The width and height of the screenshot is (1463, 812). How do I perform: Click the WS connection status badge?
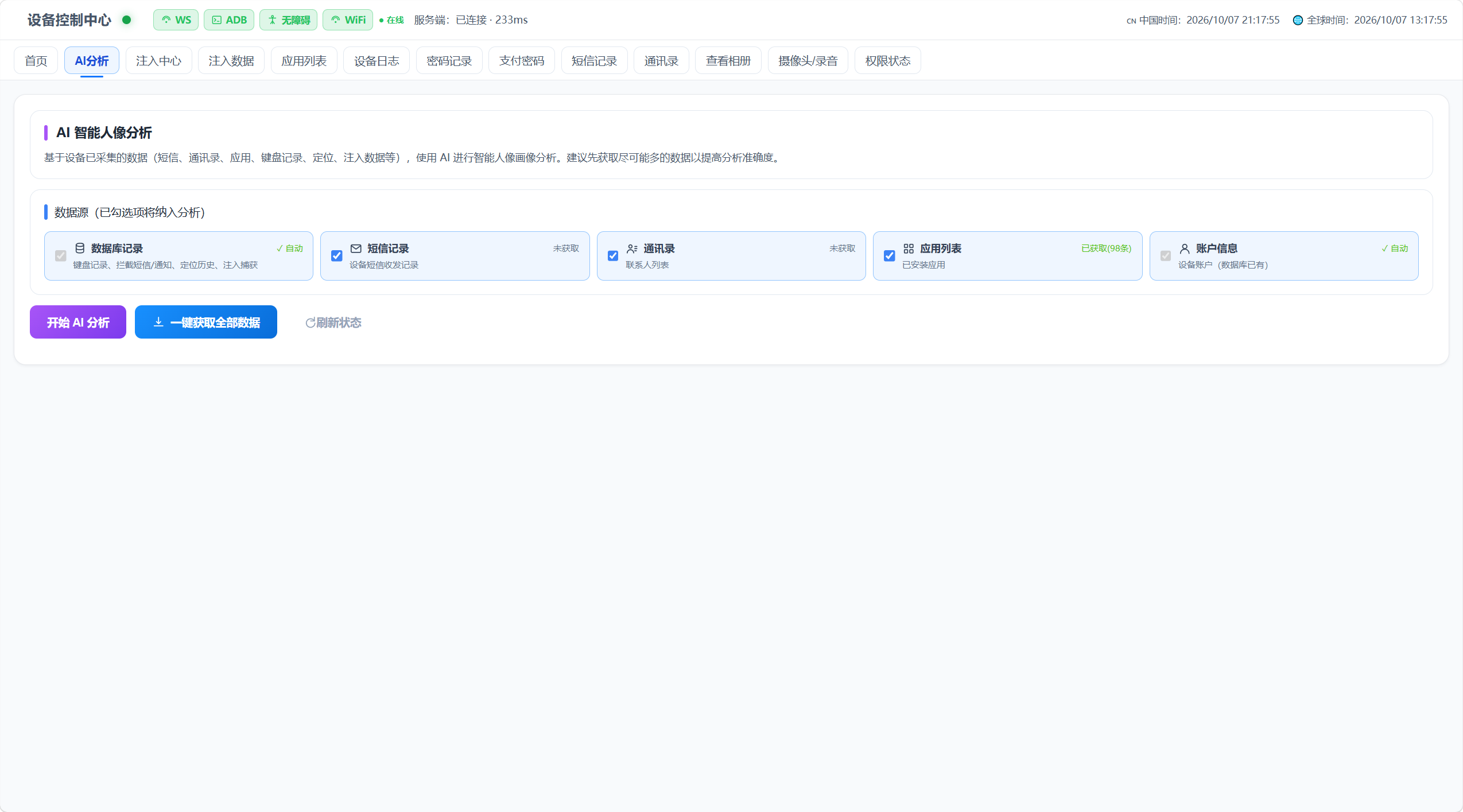coord(176,20)
